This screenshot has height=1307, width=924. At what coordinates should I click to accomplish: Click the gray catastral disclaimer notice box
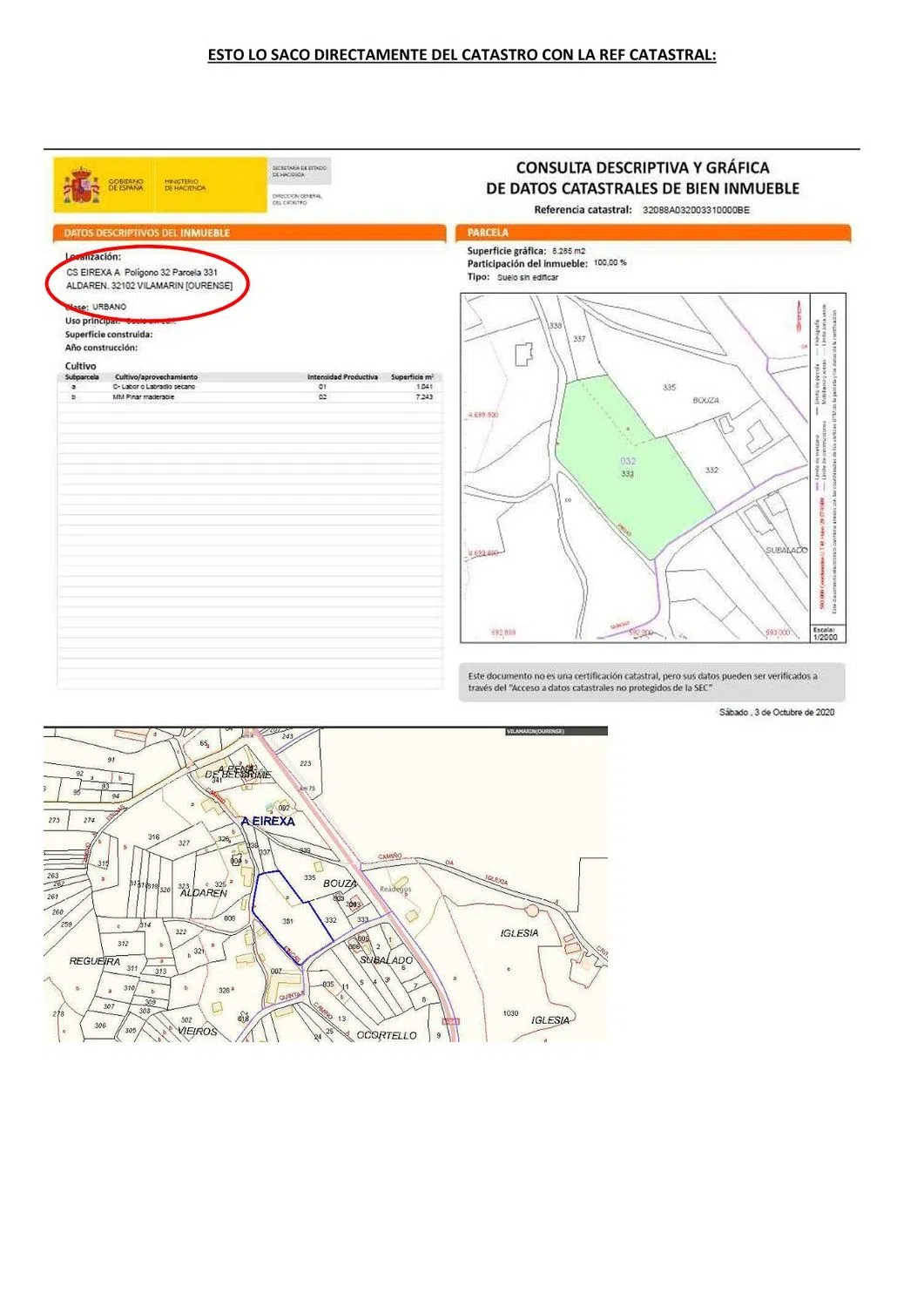coord(651,682)
